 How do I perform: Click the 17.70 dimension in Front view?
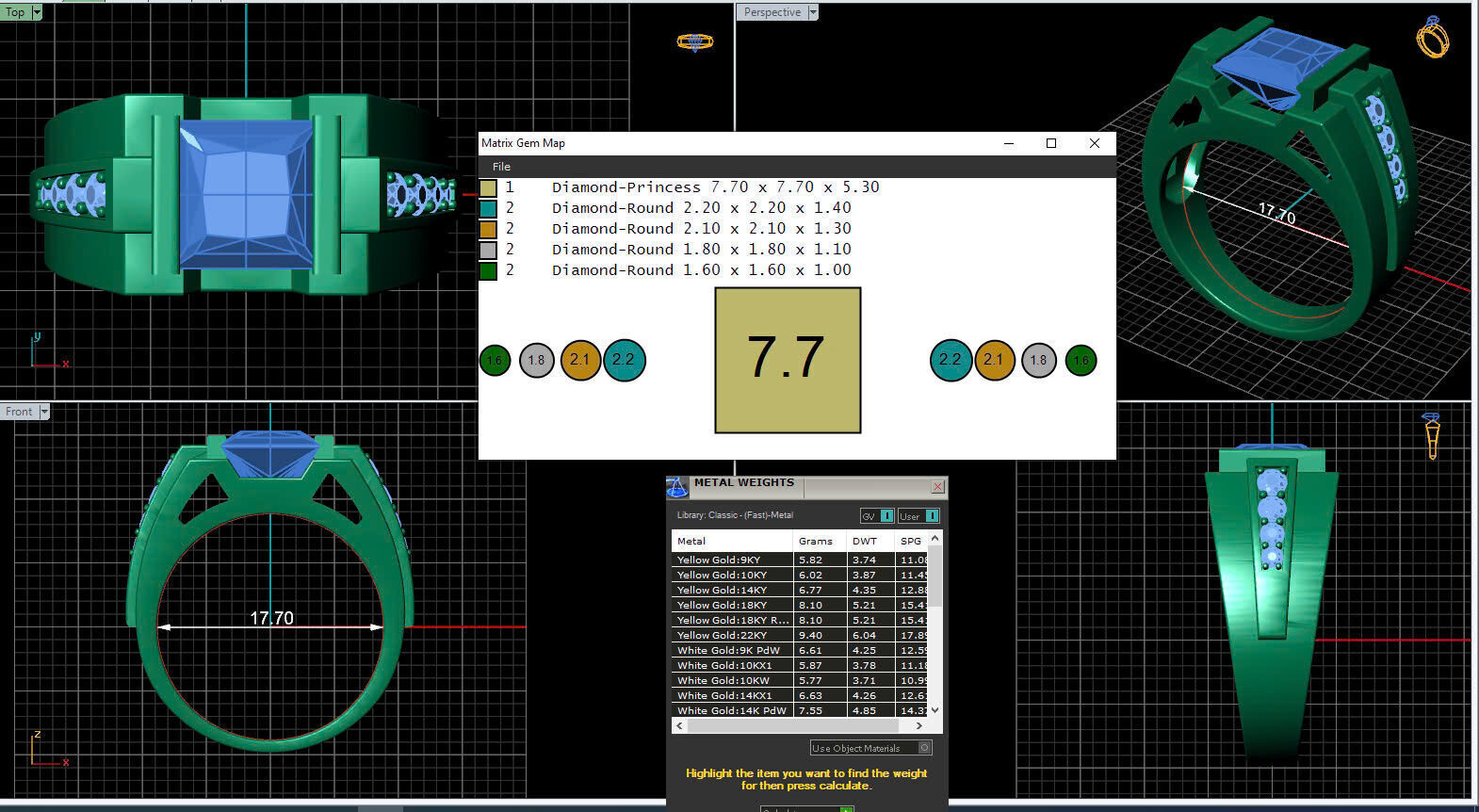tap(271, 618)
